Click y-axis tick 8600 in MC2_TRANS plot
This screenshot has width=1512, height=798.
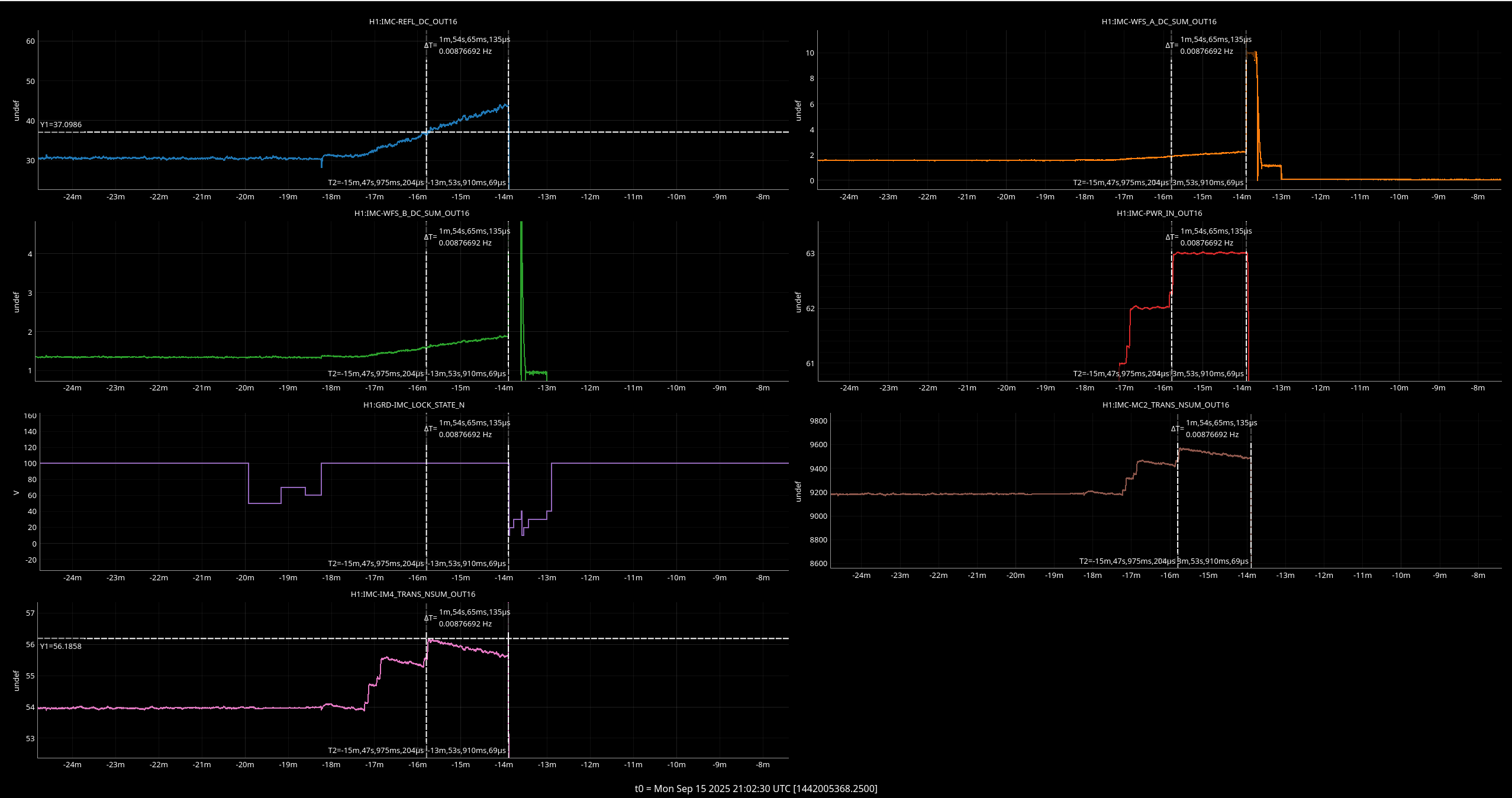pyautogui.click(x=818, y=563)
